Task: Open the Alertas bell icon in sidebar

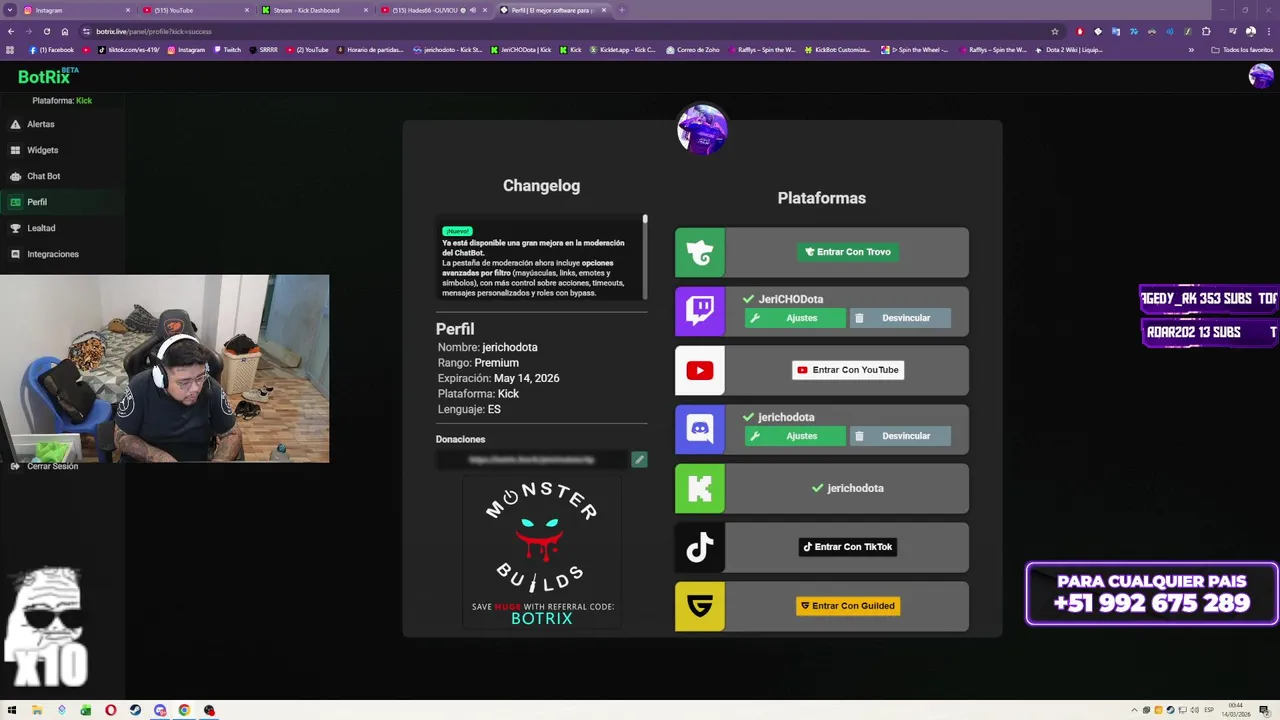Action: point(16,124)
